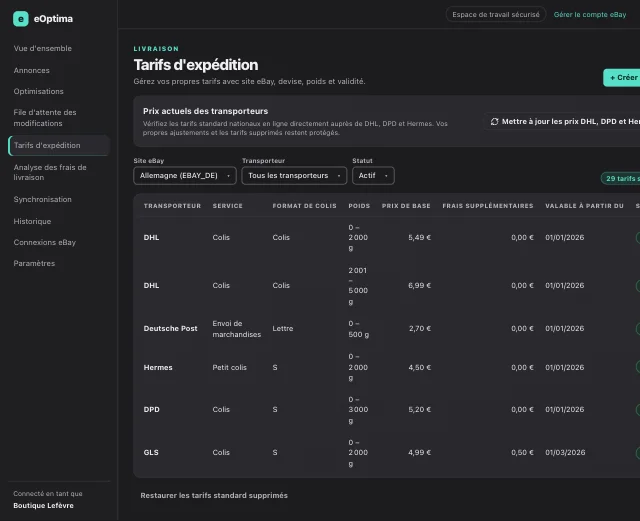Open the Site eBay dropdown
Screen dimensions: 640x521
click(x=185, y=176)
